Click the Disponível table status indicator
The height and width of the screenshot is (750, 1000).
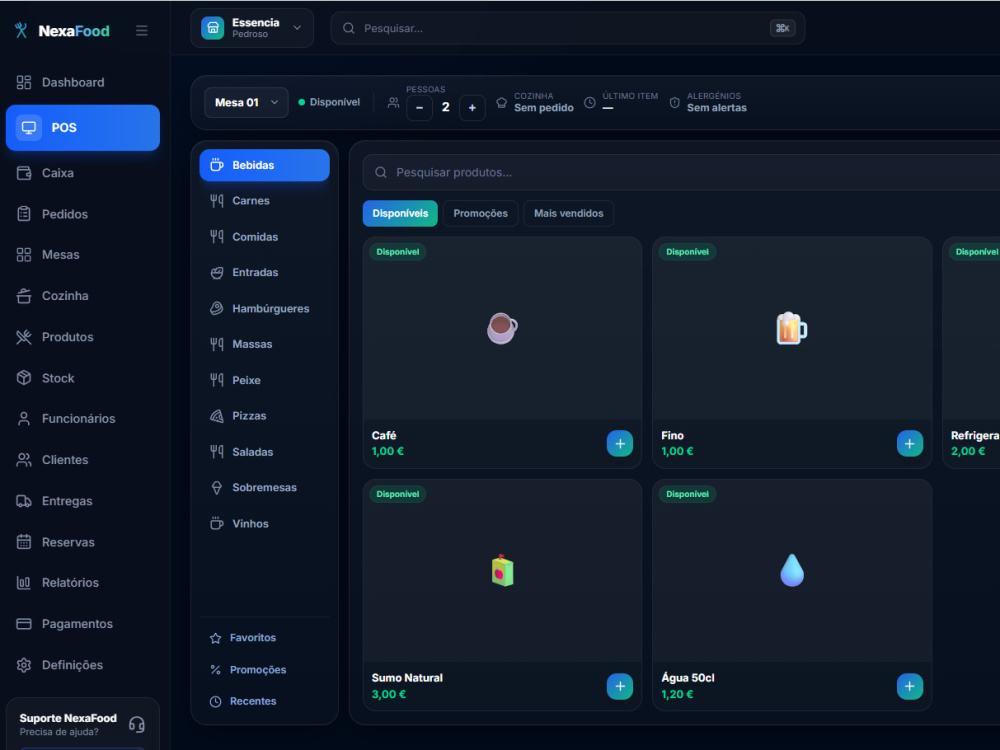point(329,102)
